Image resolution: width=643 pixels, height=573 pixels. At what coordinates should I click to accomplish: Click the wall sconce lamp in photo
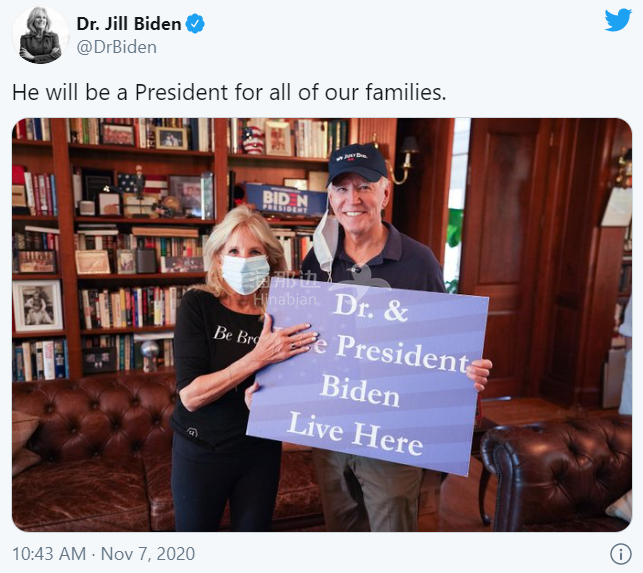404,159
